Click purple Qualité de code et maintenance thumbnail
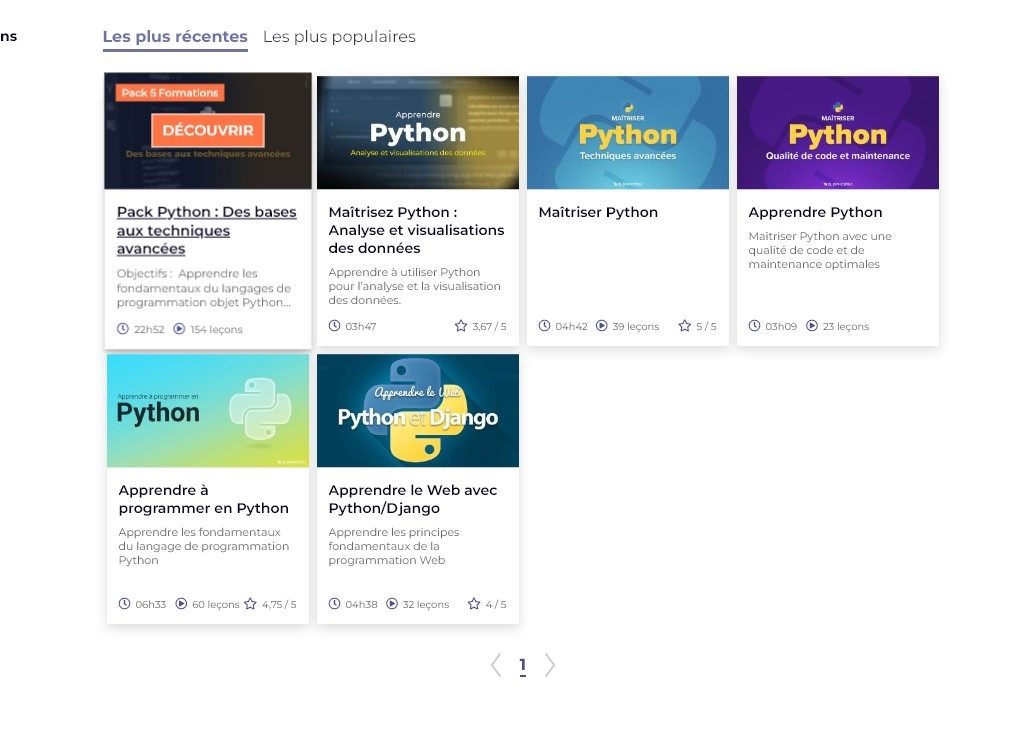This screenshot has height=741, width=1009. [x=838, y=132]
